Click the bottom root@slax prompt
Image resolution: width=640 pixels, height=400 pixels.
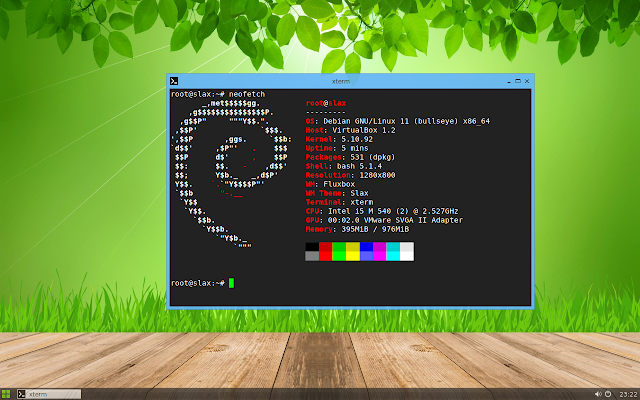(198, 283)
